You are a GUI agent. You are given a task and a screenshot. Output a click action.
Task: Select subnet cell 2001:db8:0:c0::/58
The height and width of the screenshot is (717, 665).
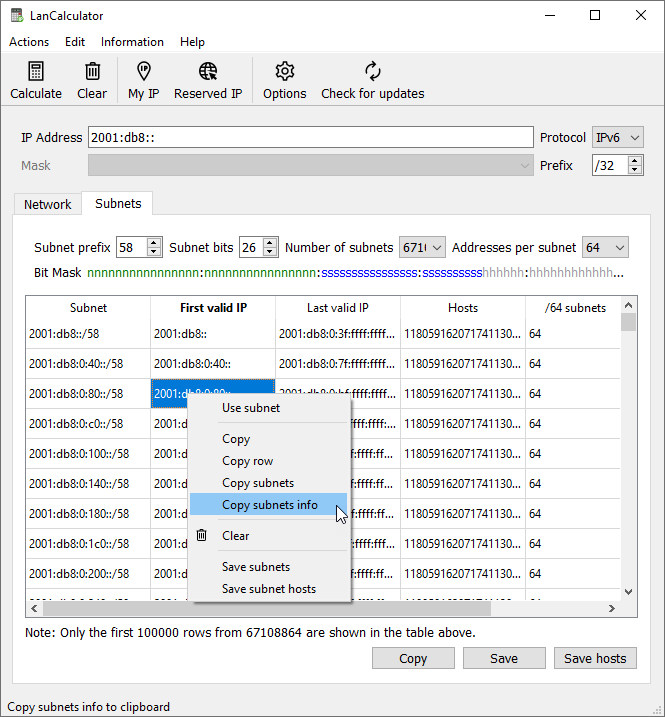pyautogui.click(x=88, y=423)
